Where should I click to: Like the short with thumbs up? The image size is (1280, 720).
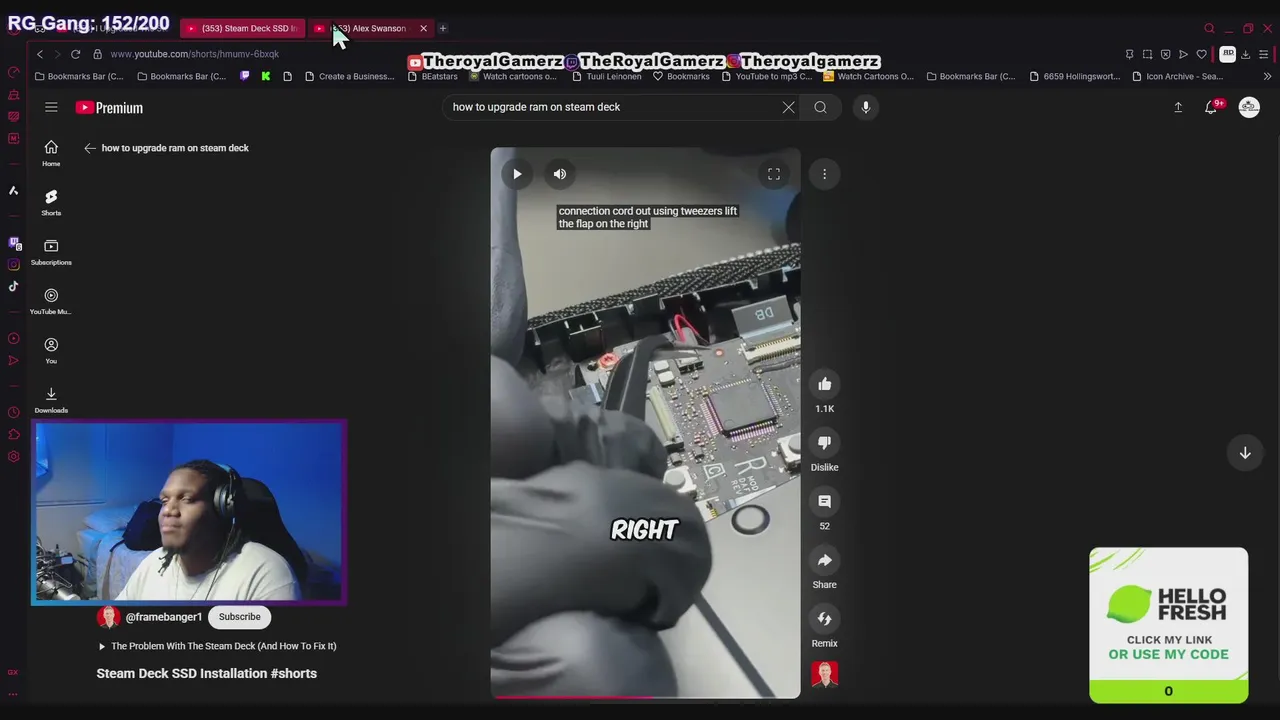click(x=824, y=384)
